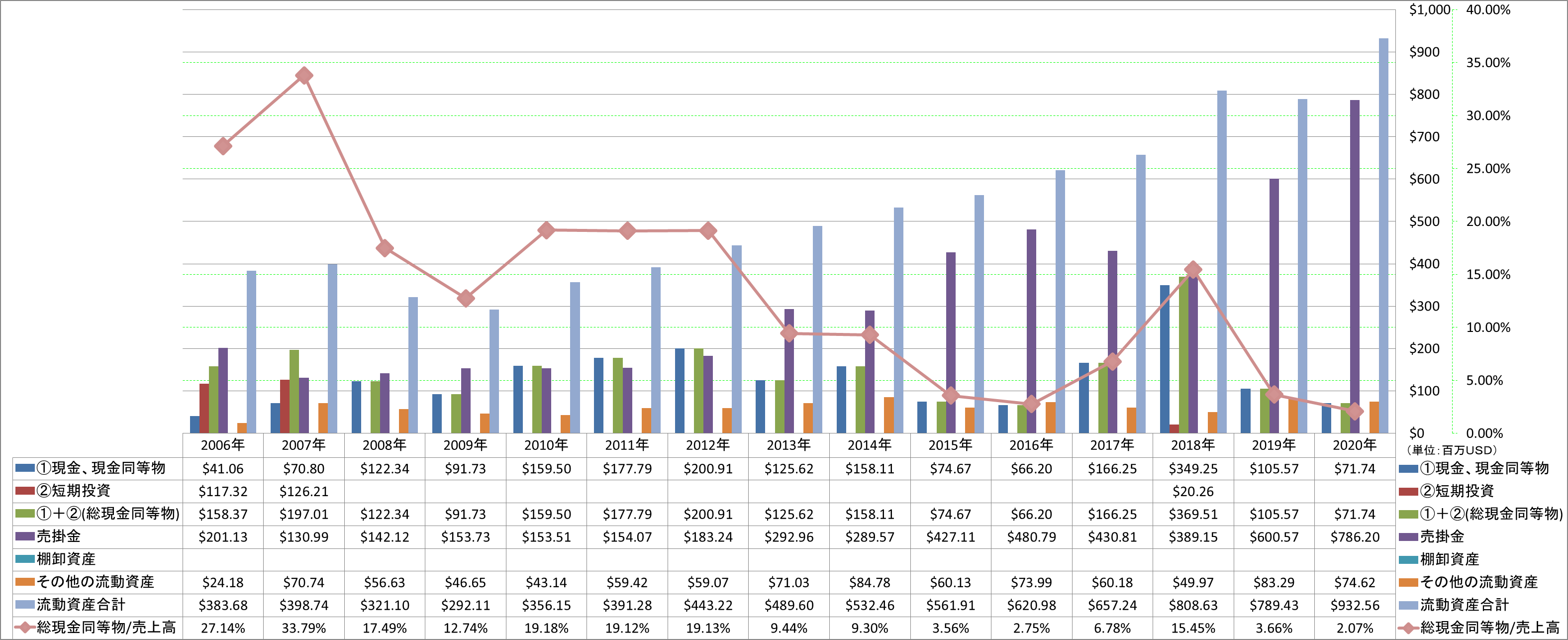Click the 40.00% secondary axis label
The height and width of the screenshot is (640, 1568).
click(1488, 10)
